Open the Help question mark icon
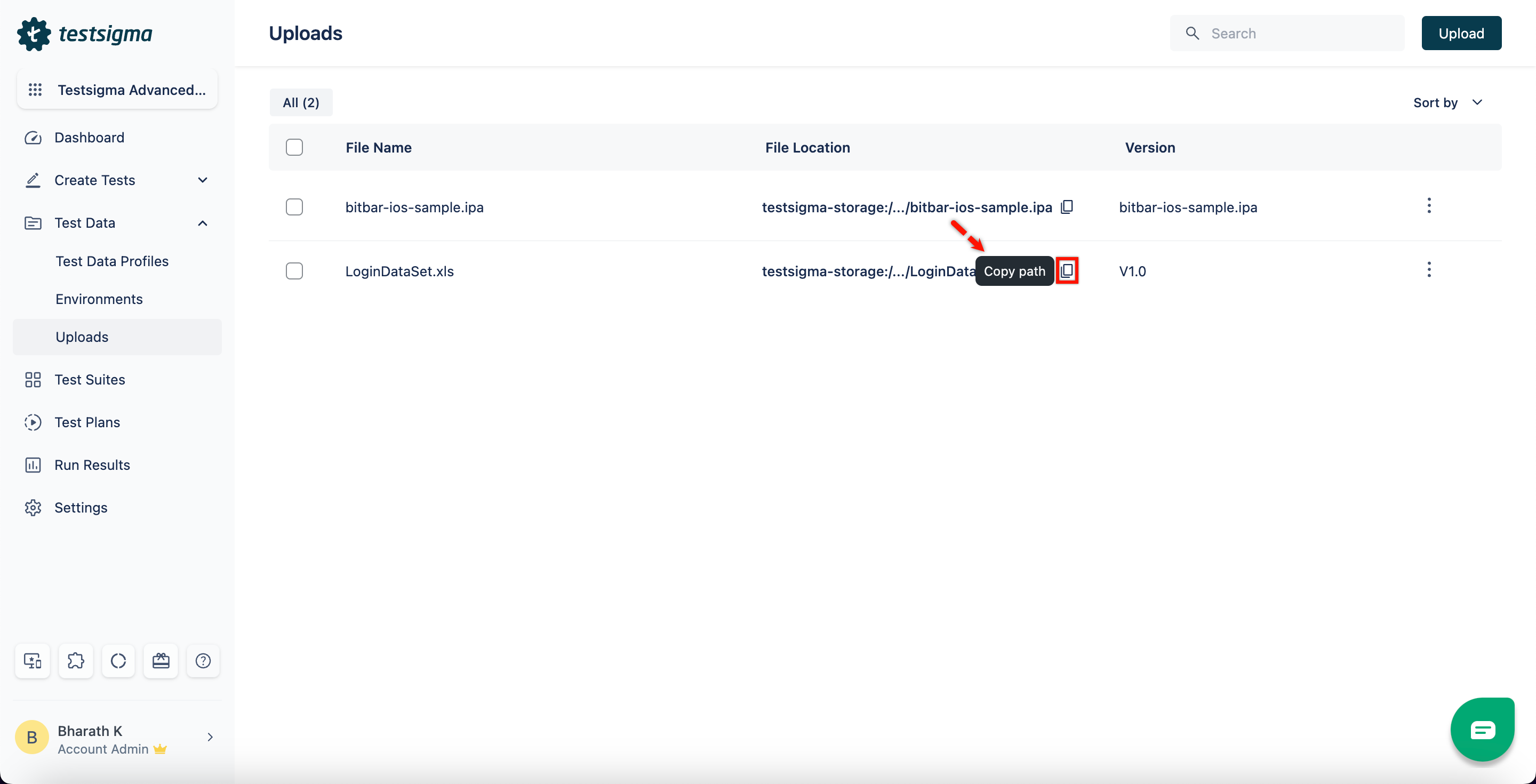The width and height of the screenshot is (1536, 784). pyautogui.click(x=203, y=661)
